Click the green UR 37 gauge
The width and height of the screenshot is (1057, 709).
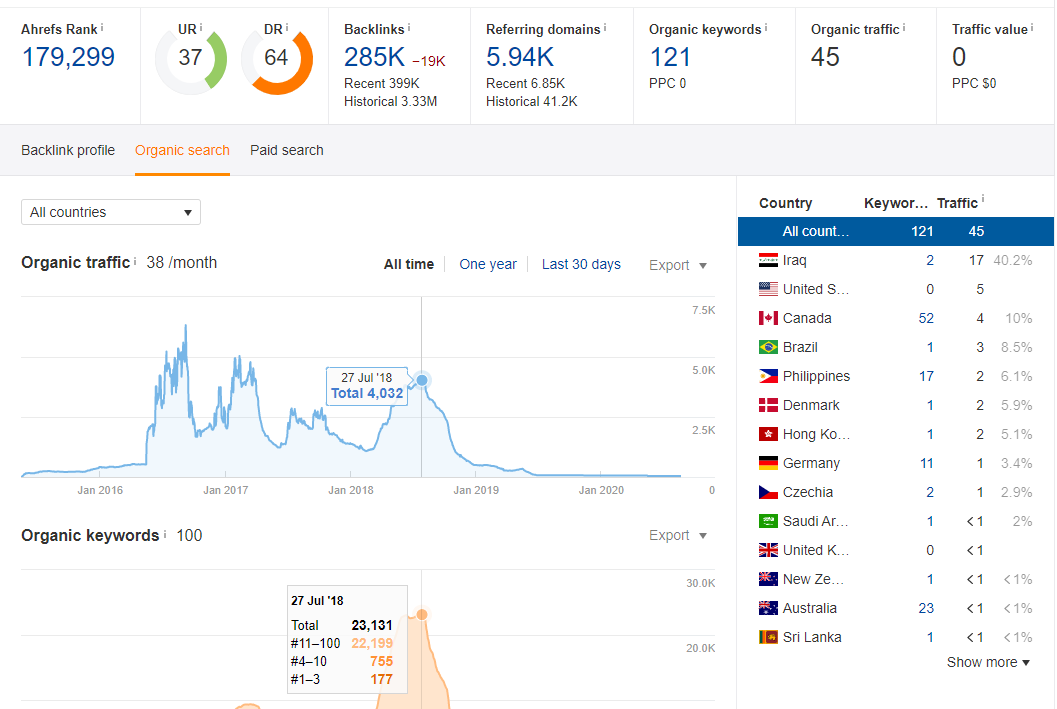tap(191, 59)
